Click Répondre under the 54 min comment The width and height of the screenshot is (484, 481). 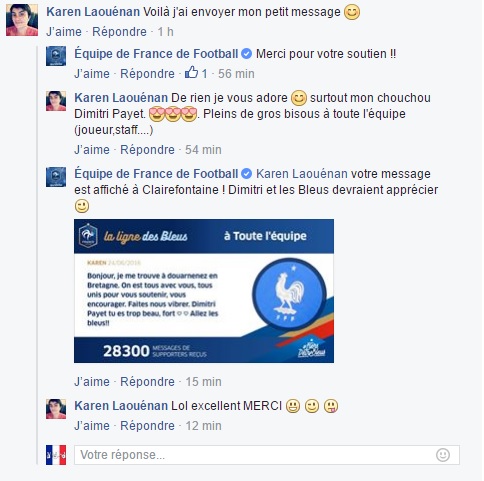click(x=147, y=150)
